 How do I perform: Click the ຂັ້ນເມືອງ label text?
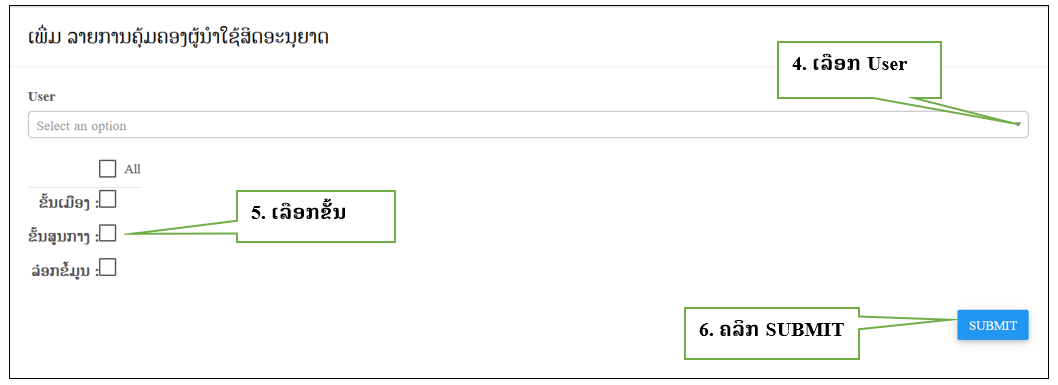[64, 201]
